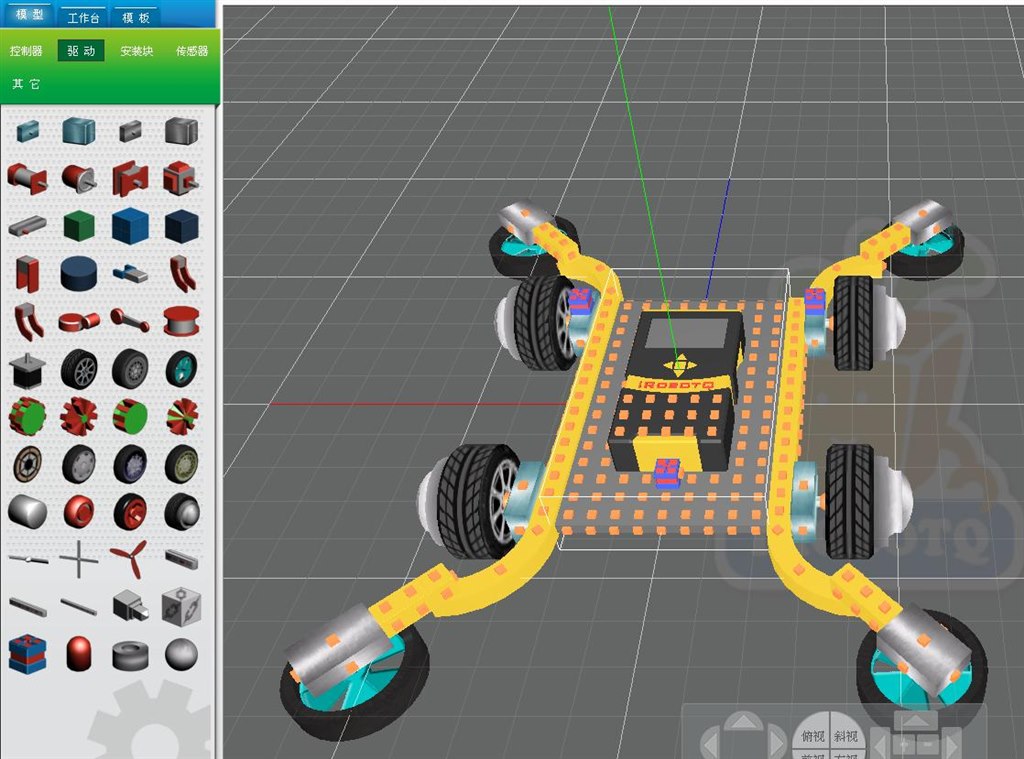Open the 模板 tab
This screenshot has height=759, width=1024.
136,17
